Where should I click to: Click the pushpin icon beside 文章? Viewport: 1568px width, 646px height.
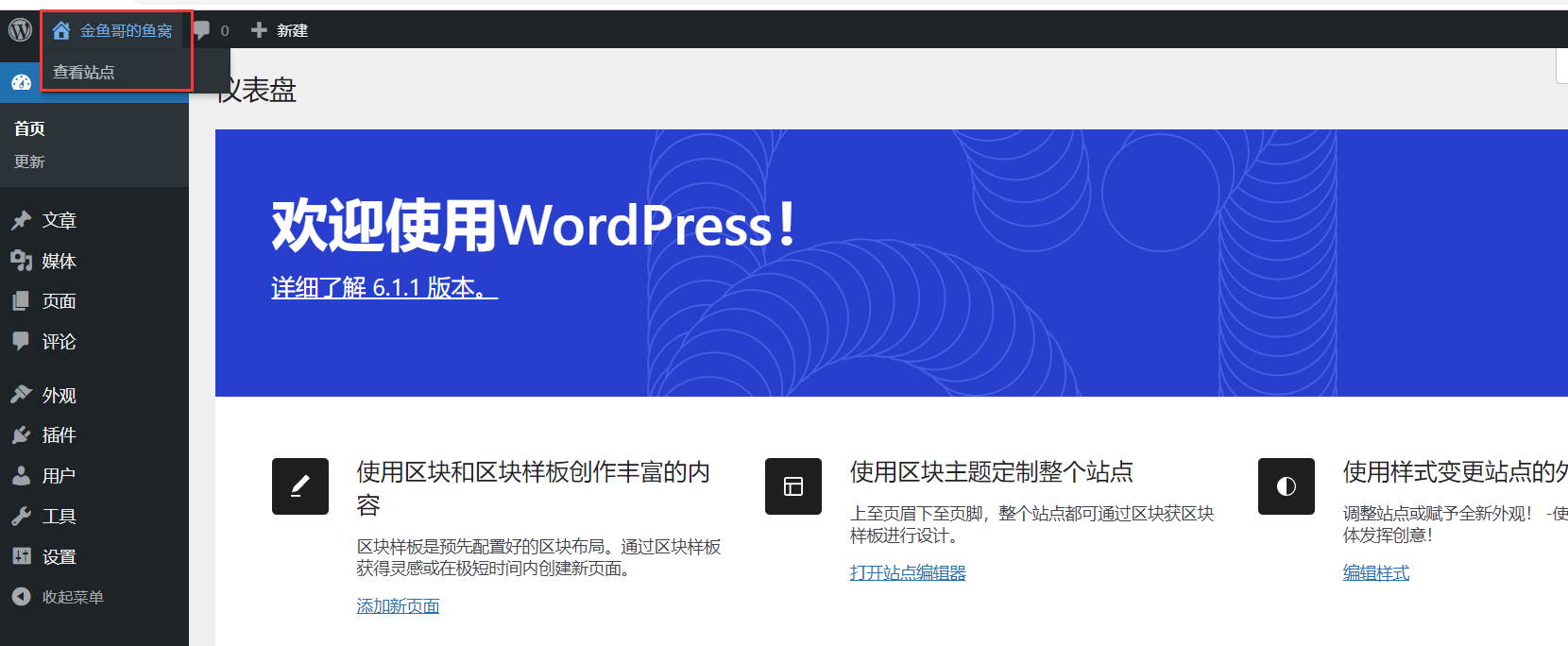[x=21, y=220]
